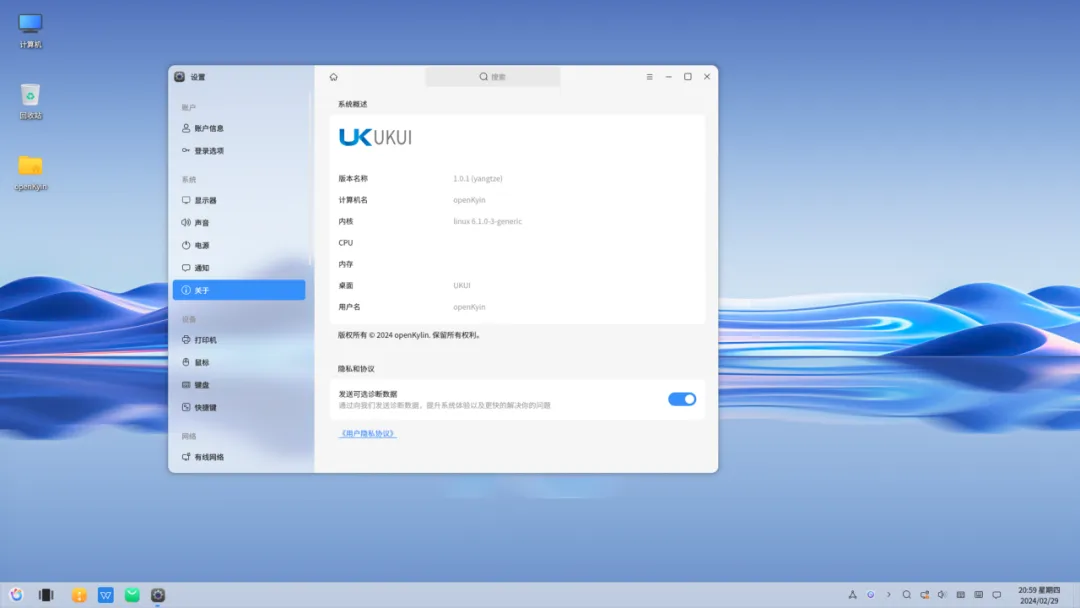
Task: Open the notification bubble tray icon
Action: click(x=997, y=595)
